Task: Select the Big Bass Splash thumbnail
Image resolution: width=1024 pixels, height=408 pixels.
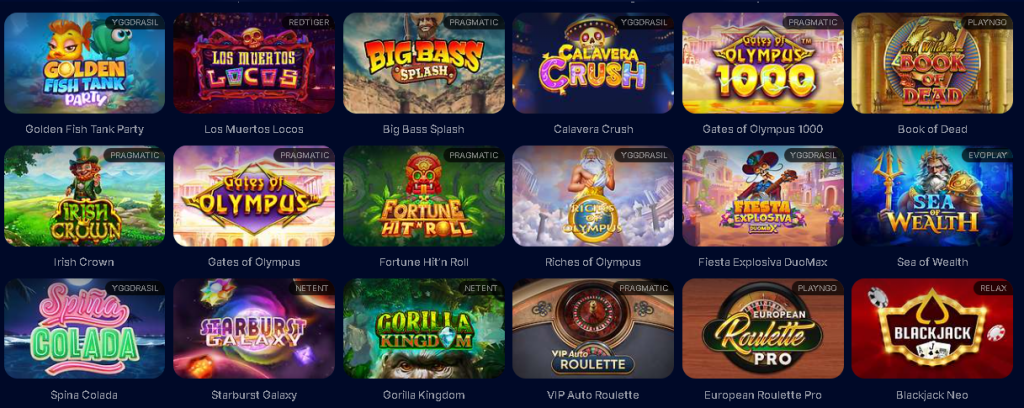Action: (x=423, y=63)
